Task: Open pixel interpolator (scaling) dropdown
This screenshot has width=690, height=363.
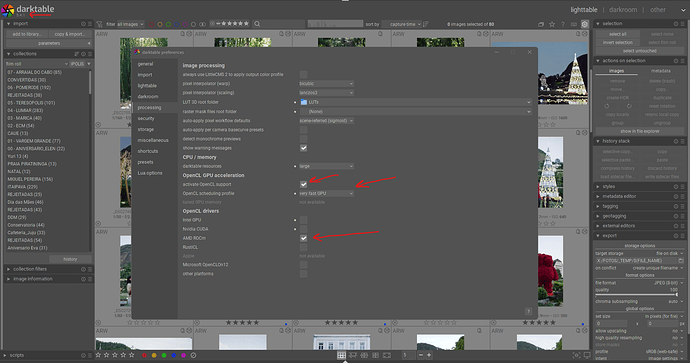Action: [326, 93]
